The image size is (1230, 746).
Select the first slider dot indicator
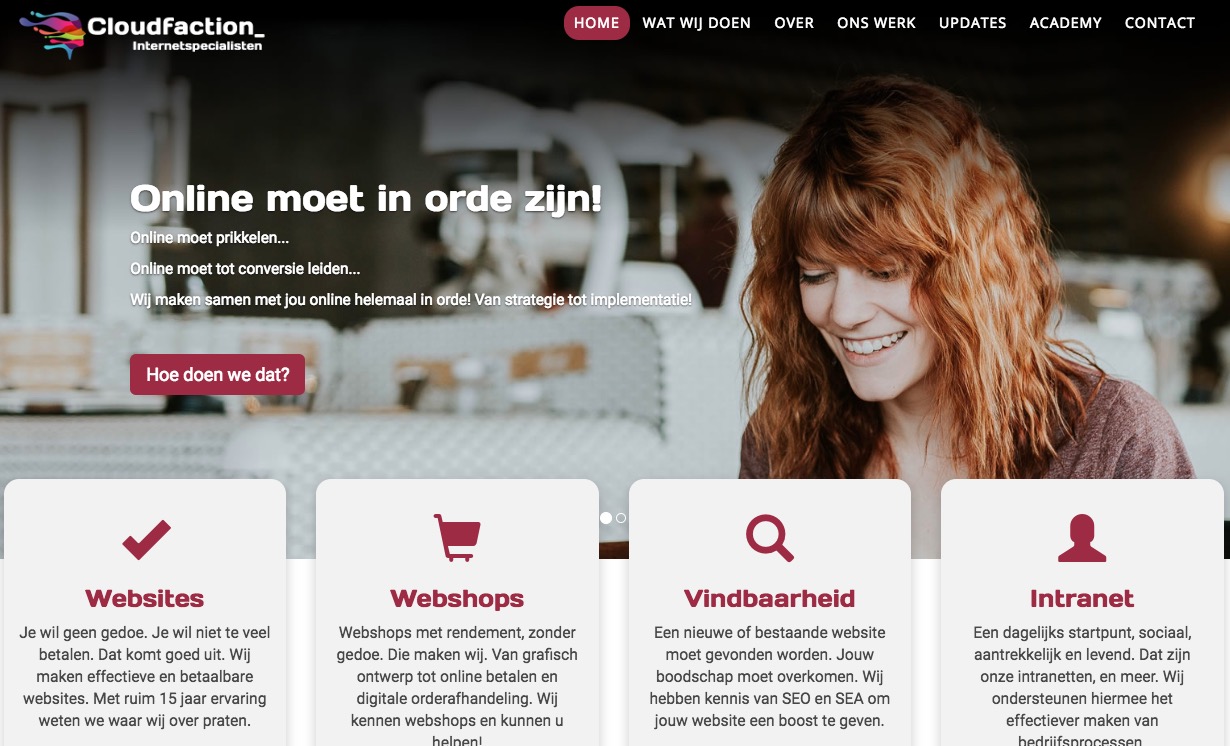coord(606,518)
